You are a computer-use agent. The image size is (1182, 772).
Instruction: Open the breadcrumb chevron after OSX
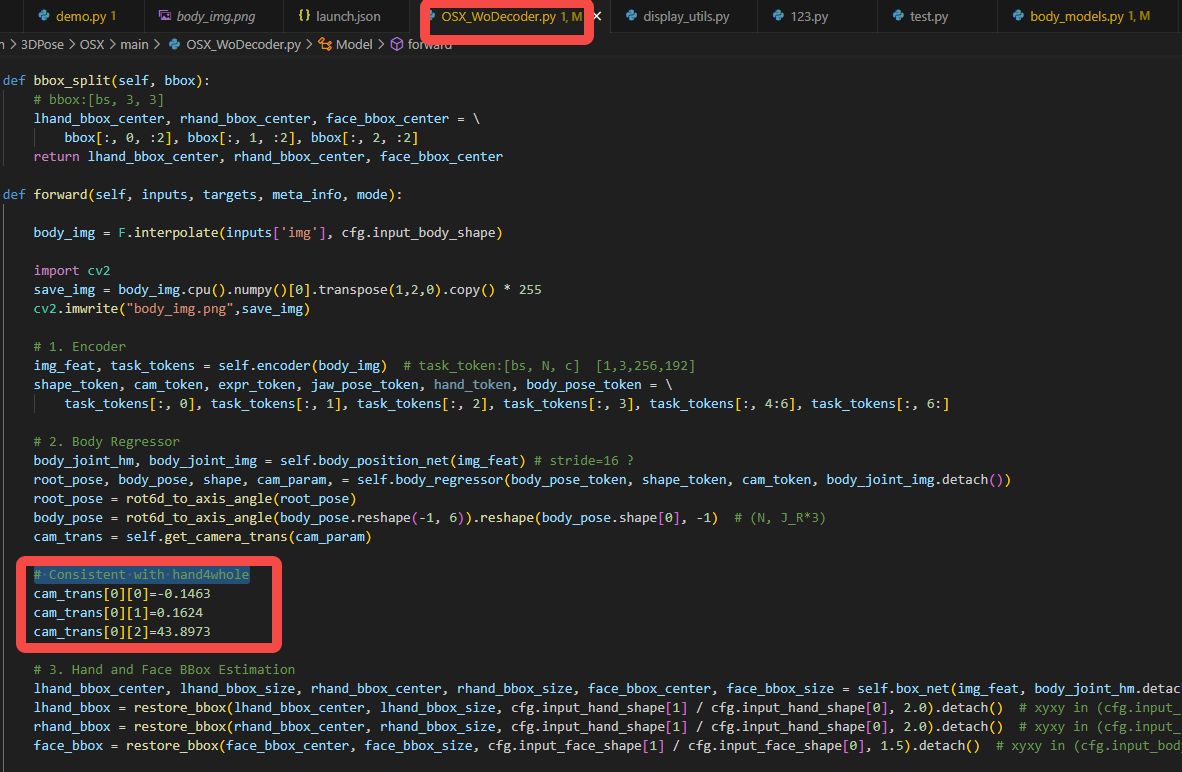(113, 44)
